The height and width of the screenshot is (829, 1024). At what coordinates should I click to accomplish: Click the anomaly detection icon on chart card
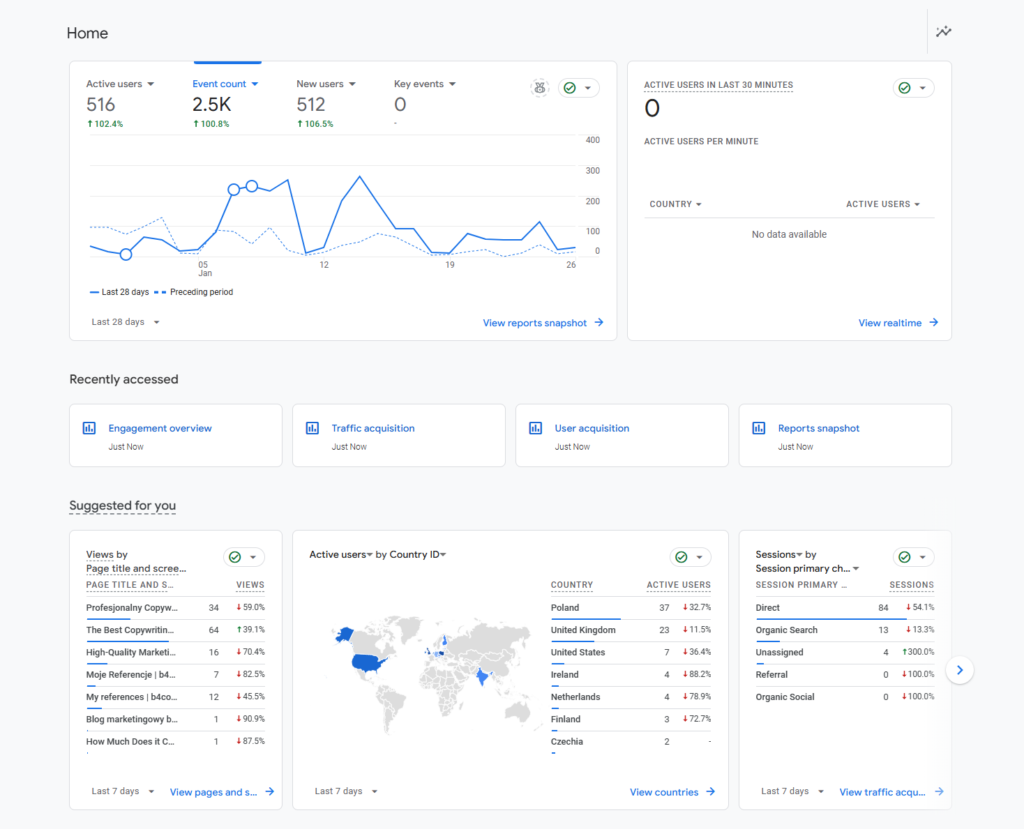point(539,88)
